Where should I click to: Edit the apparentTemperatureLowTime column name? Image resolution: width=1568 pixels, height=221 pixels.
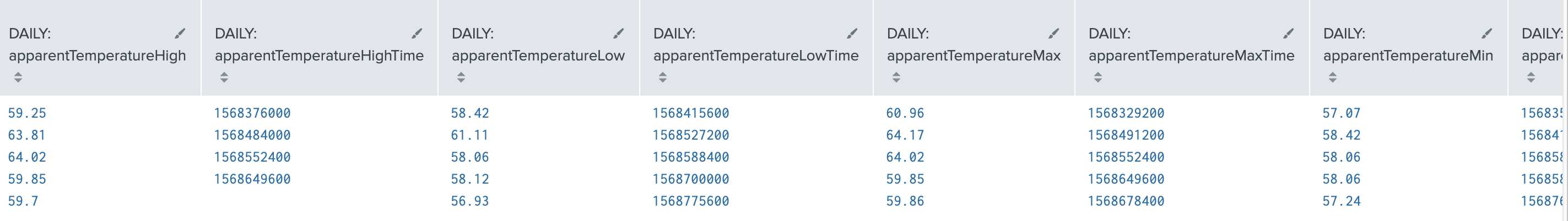point(852,34)
